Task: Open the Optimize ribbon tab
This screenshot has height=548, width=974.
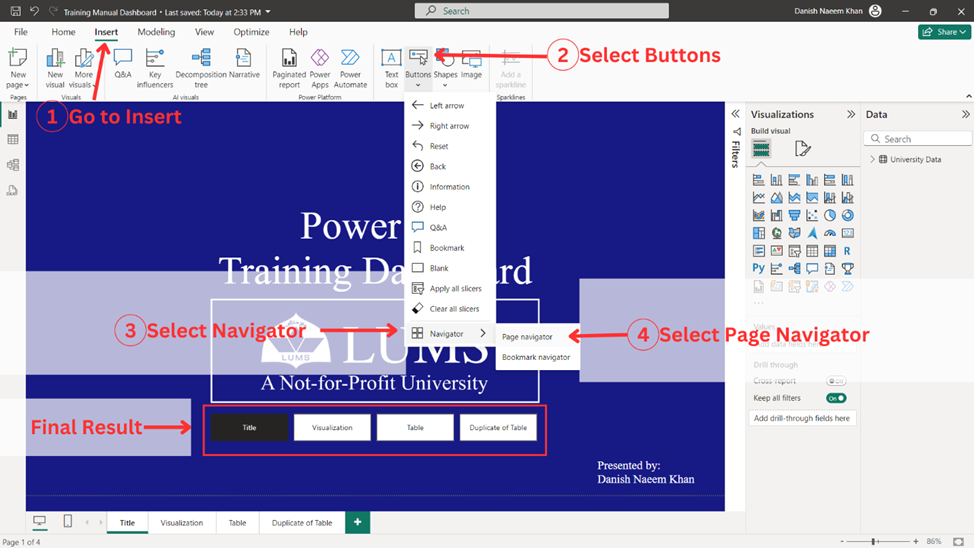Action: click(x=251, y=32)
